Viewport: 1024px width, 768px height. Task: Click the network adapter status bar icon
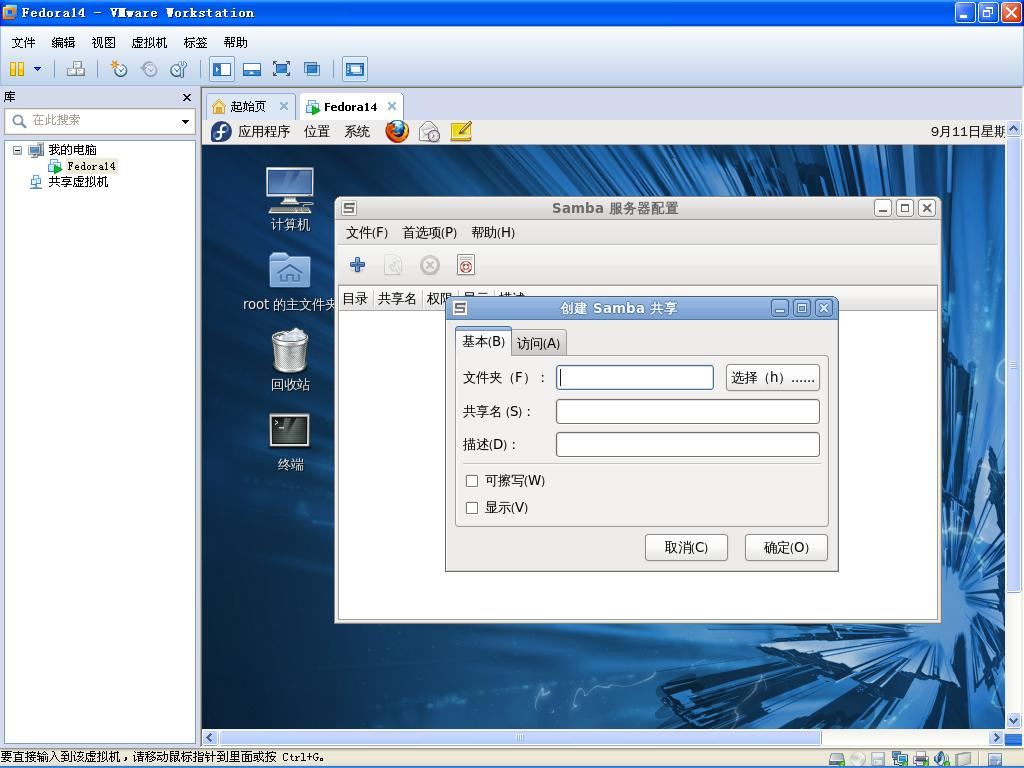point(900,759)
